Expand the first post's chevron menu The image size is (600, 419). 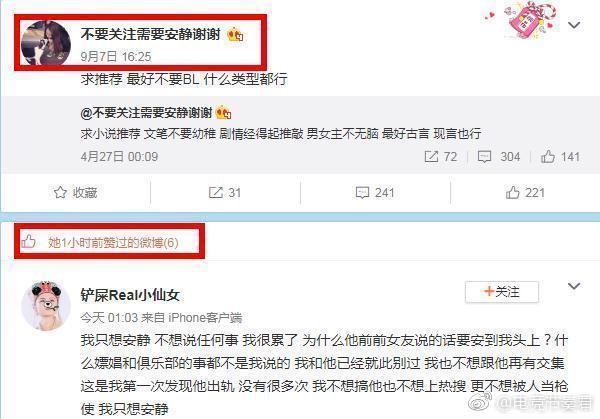point(574,25)
